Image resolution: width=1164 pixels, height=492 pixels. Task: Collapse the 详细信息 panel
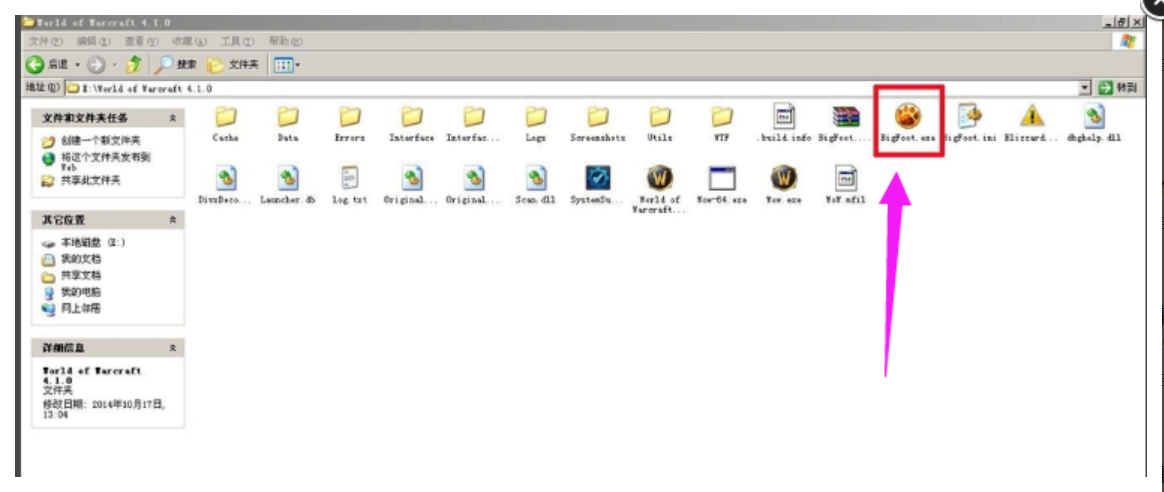tap(172, 348)
